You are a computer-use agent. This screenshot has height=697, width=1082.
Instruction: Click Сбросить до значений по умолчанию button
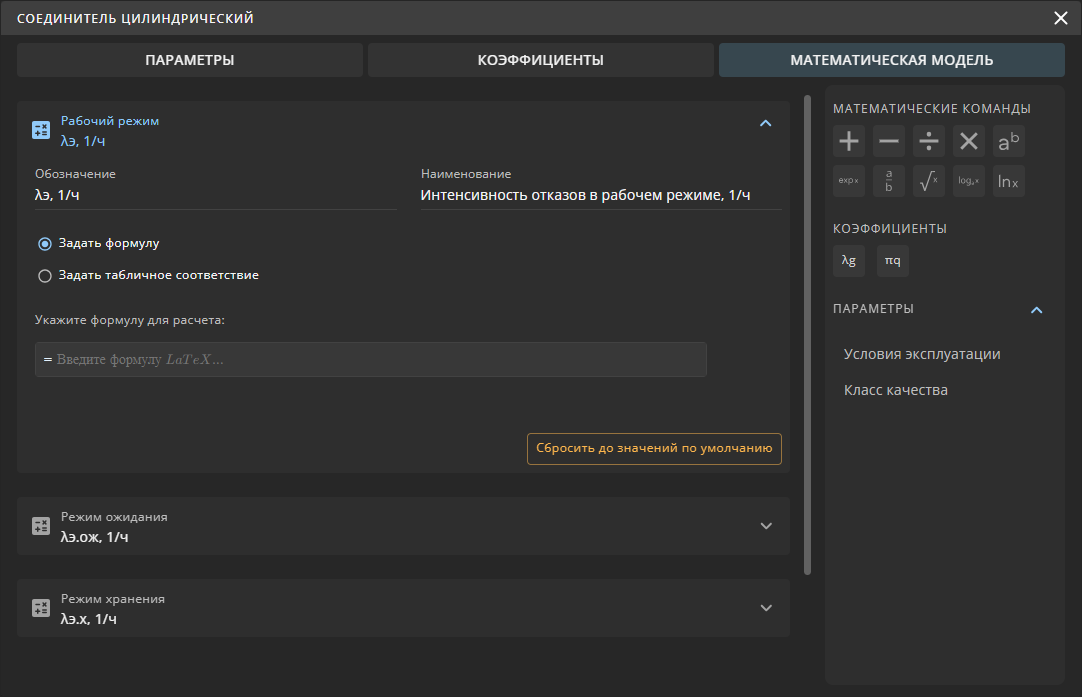(654, 449)
